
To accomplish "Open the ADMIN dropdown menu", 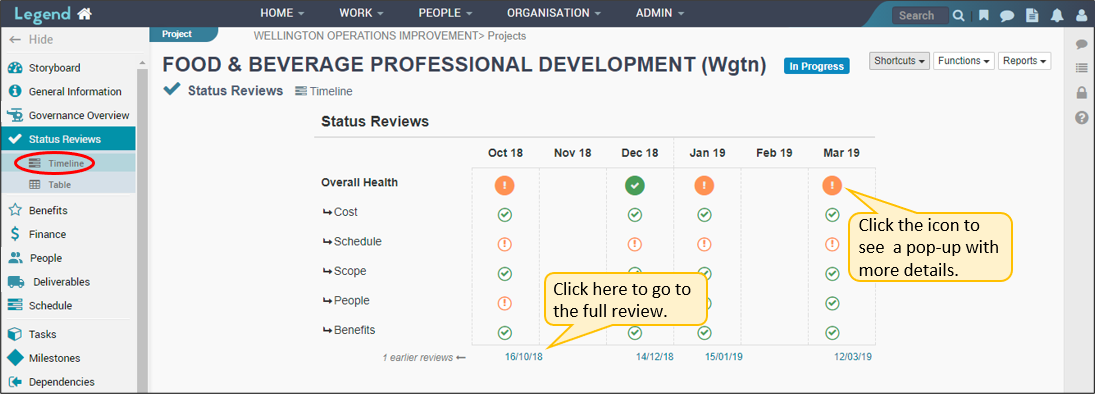I will pyautogui.click(x=660, y=13).
